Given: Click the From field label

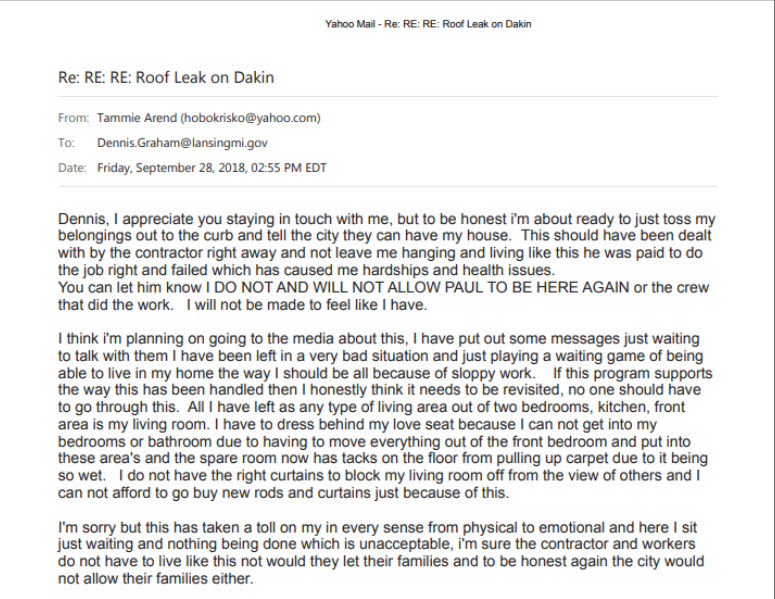Looking at the screenshot, I should 73,118.
